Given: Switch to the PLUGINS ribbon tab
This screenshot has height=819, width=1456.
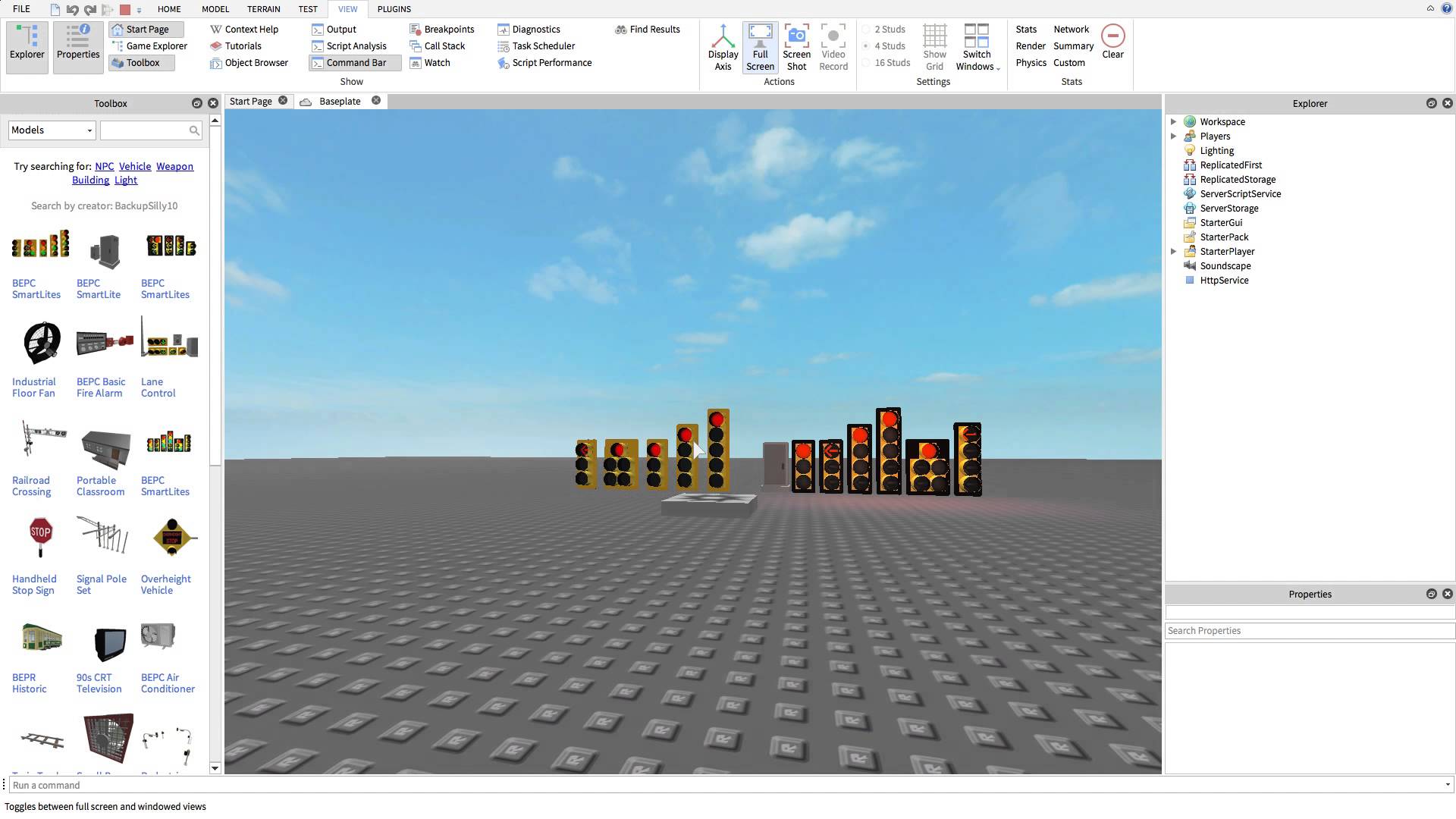Looking at the screenshot, I should tap(394, 9).
